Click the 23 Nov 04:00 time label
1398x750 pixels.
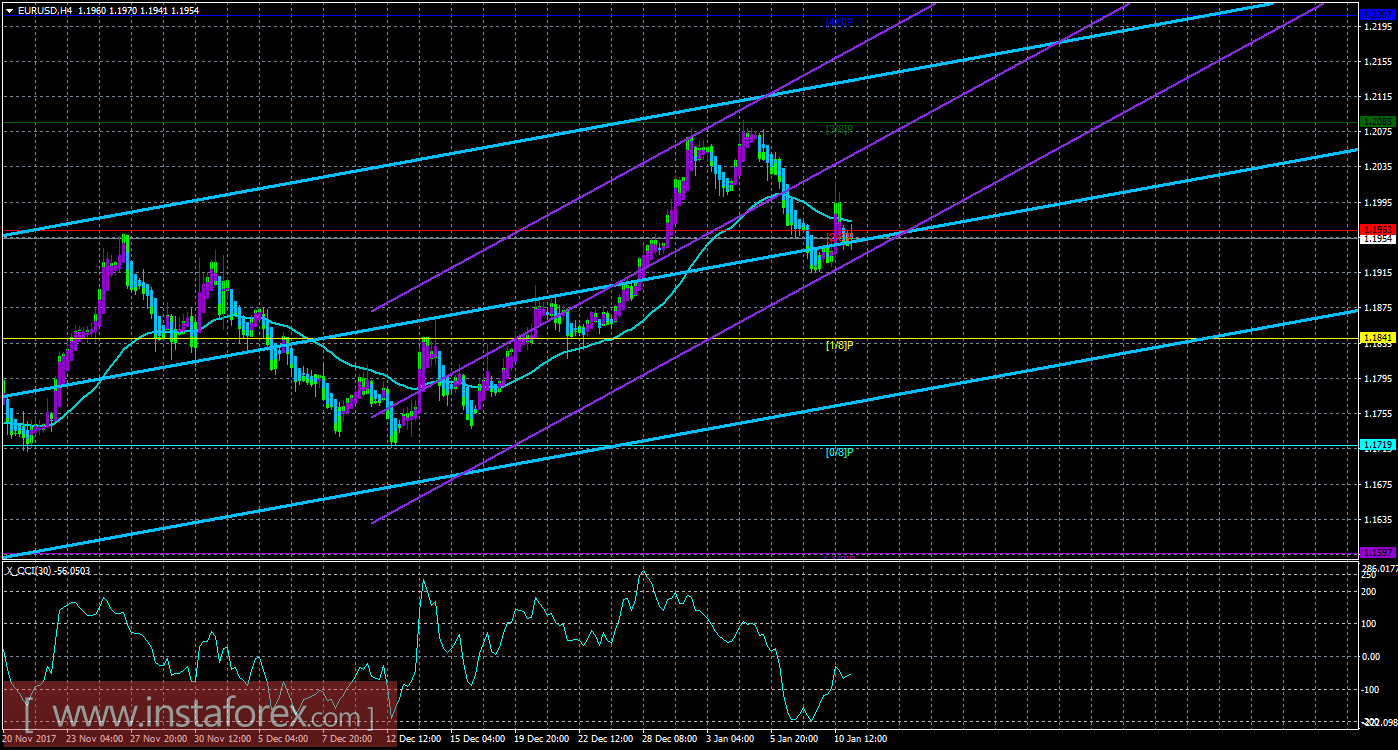click(x=93, y=739)
